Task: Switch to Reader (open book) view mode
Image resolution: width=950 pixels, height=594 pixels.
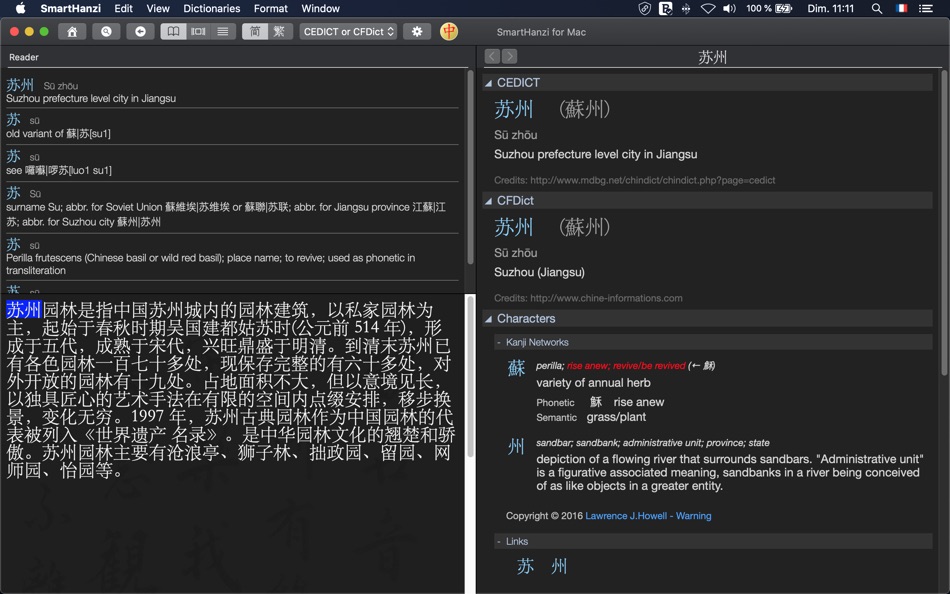Action: coord(173,32)
